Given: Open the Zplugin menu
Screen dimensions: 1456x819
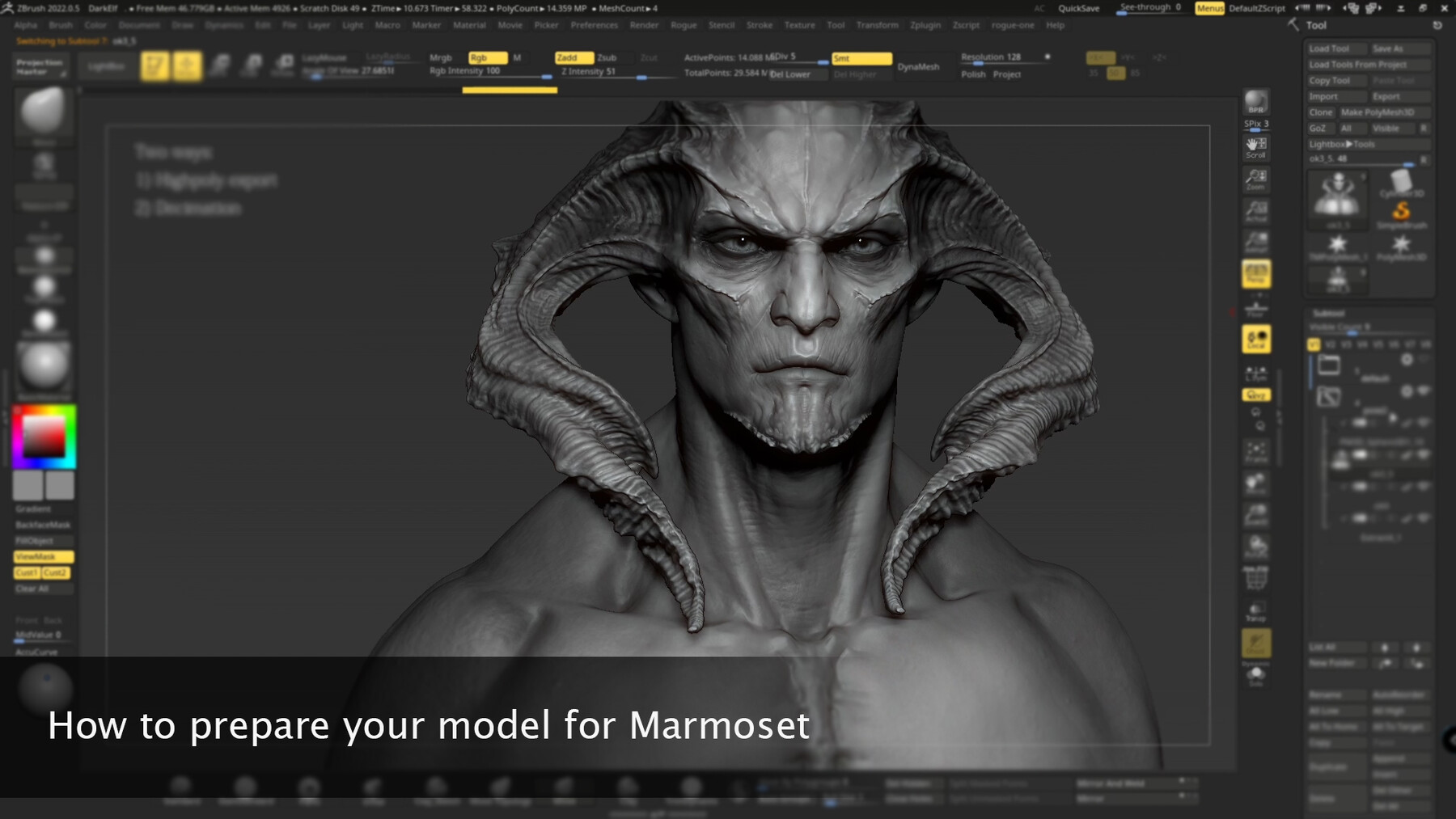Looking at the screenshot, I should coord(926,25).
